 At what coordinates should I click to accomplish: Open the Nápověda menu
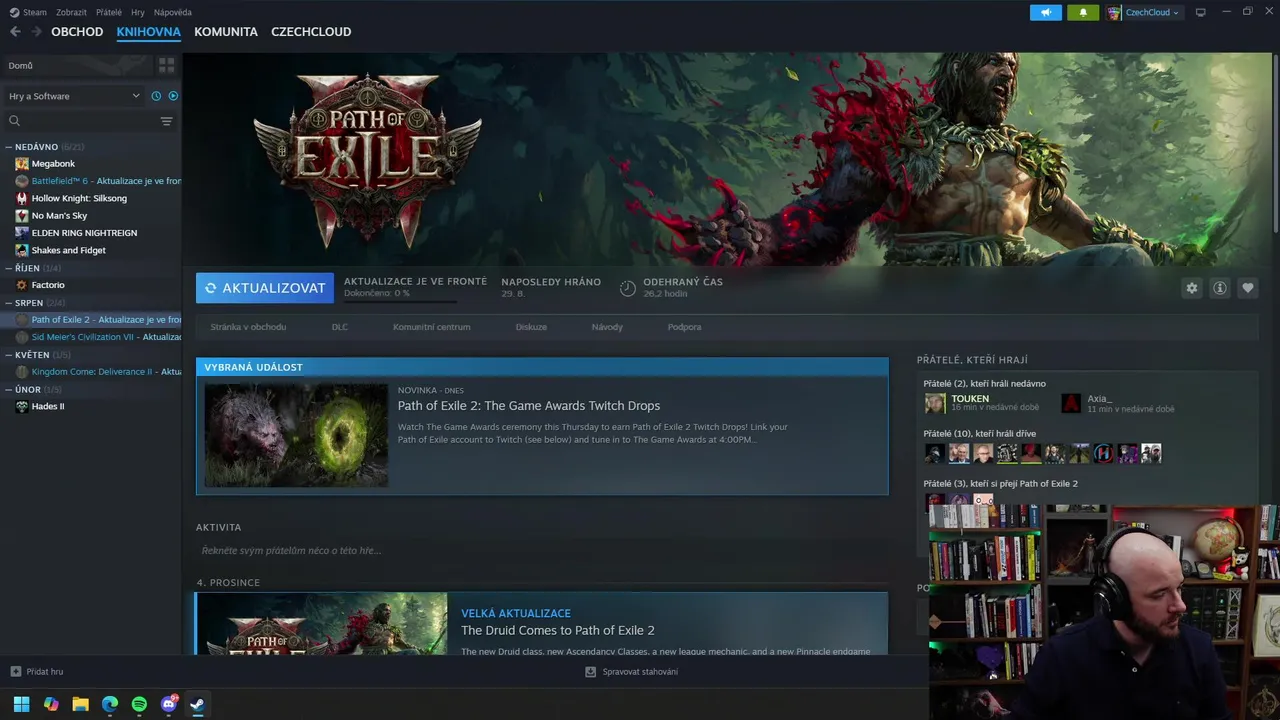pos(173,12)
